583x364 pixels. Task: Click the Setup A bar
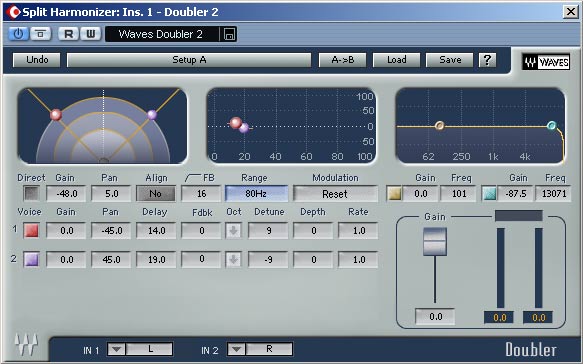pos(189,60)
